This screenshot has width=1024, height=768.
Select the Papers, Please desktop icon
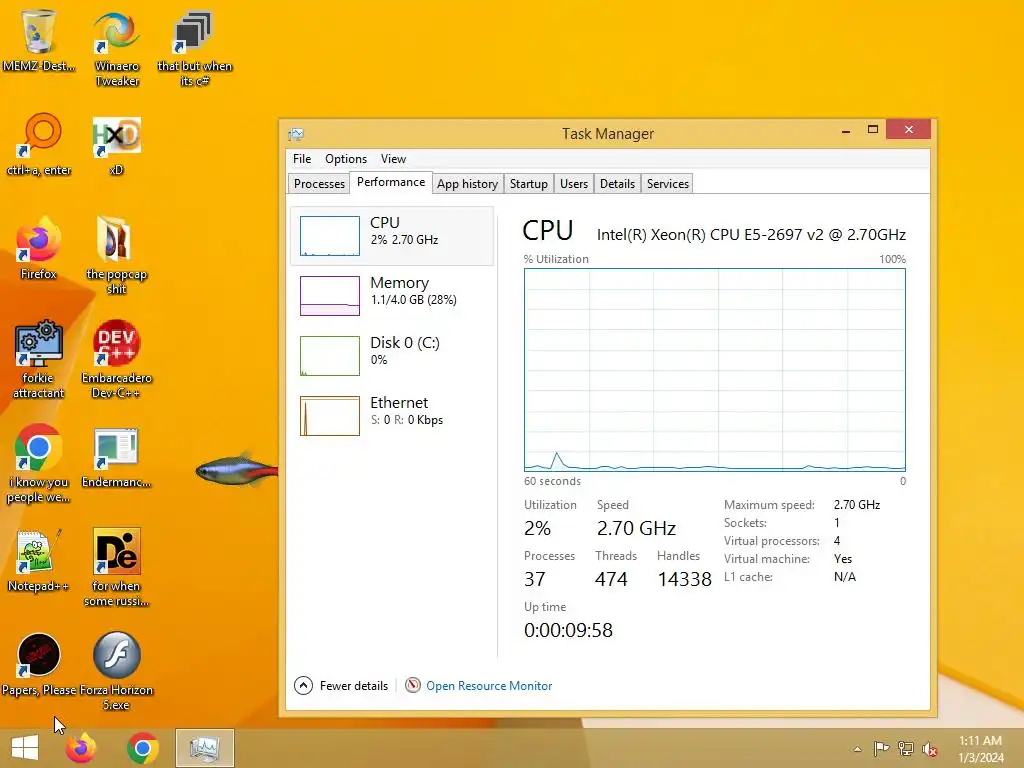tap(39, 665)
